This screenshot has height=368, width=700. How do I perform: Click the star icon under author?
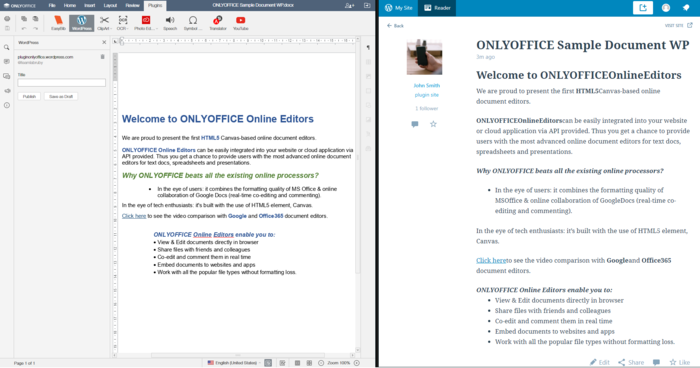[x=433, y=124]
